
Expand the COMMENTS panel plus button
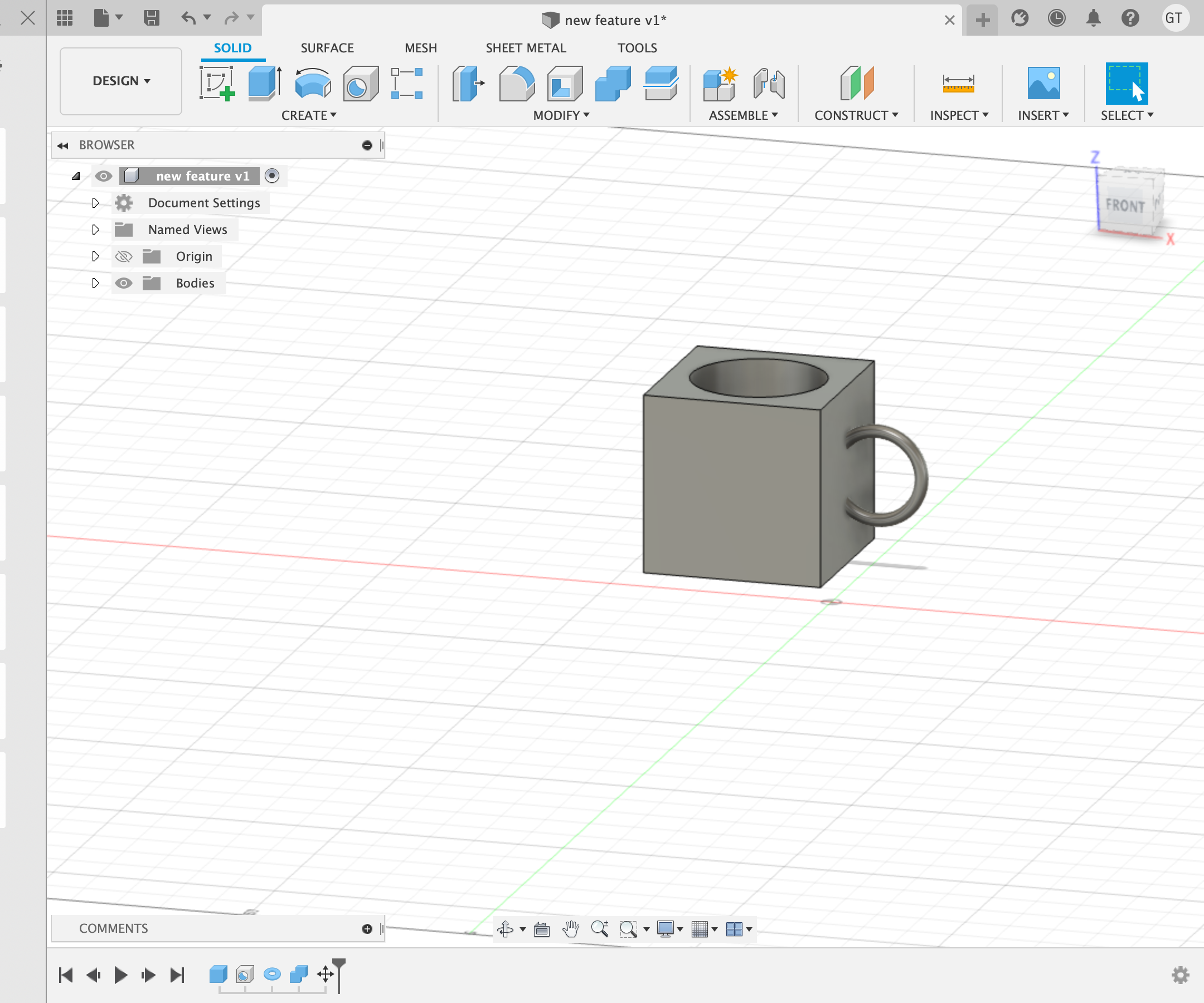click(367, 929)
